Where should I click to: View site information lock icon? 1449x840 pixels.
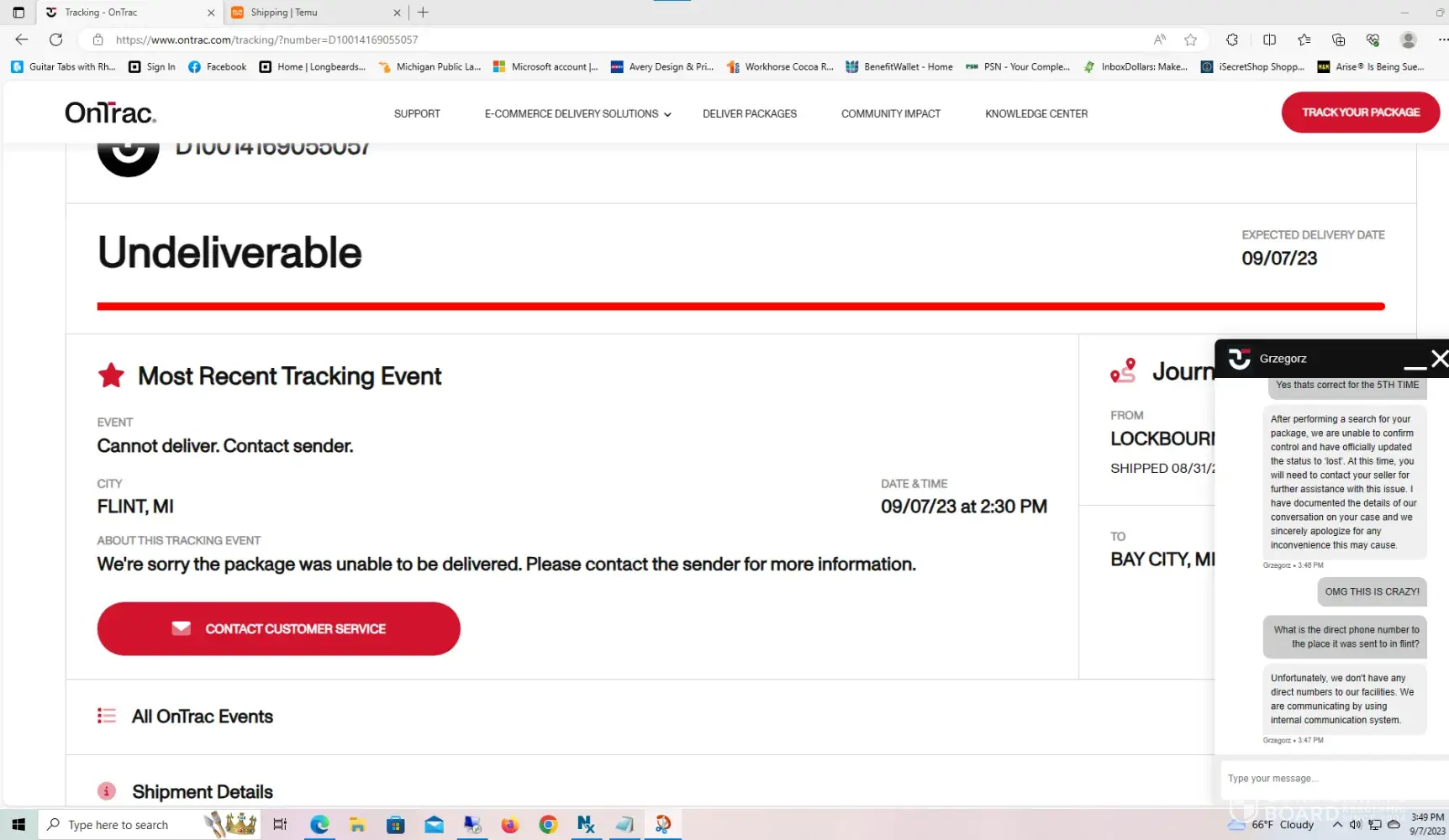(97, 39)
